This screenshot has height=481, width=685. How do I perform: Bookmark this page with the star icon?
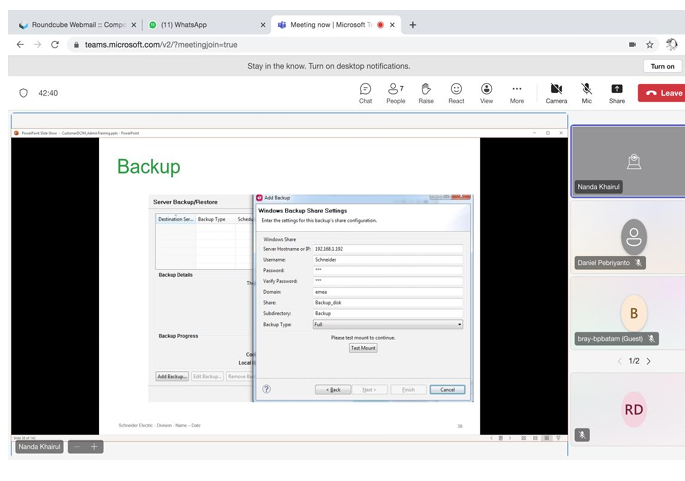click(650, 45)
